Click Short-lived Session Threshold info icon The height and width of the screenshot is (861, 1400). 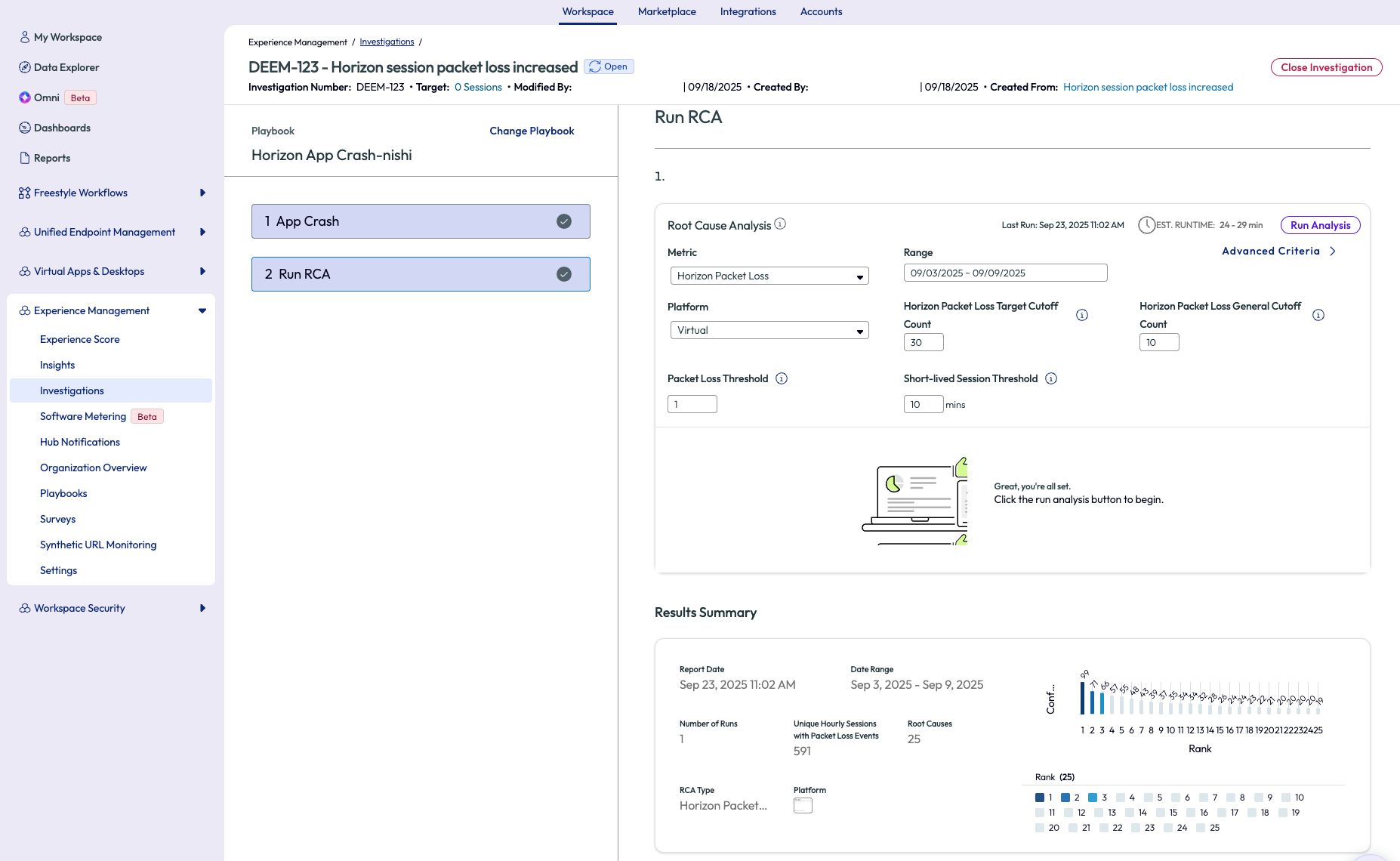pyautogui.click(x=1051, y=378)
